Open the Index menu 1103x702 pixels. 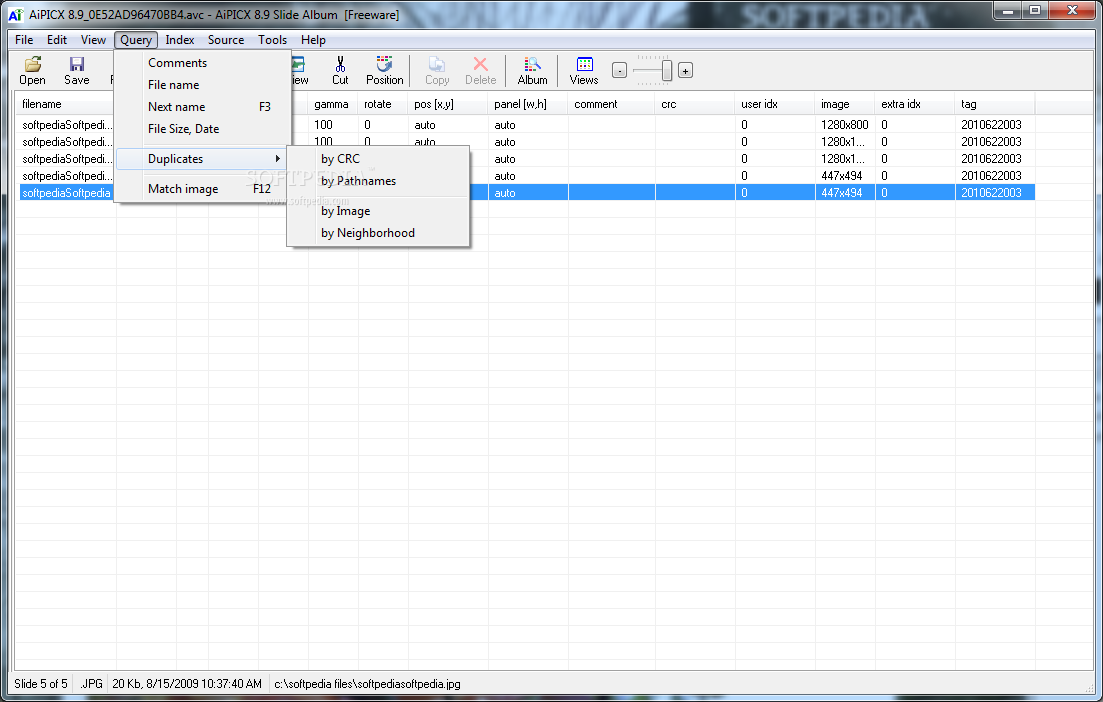pos(180,40)
